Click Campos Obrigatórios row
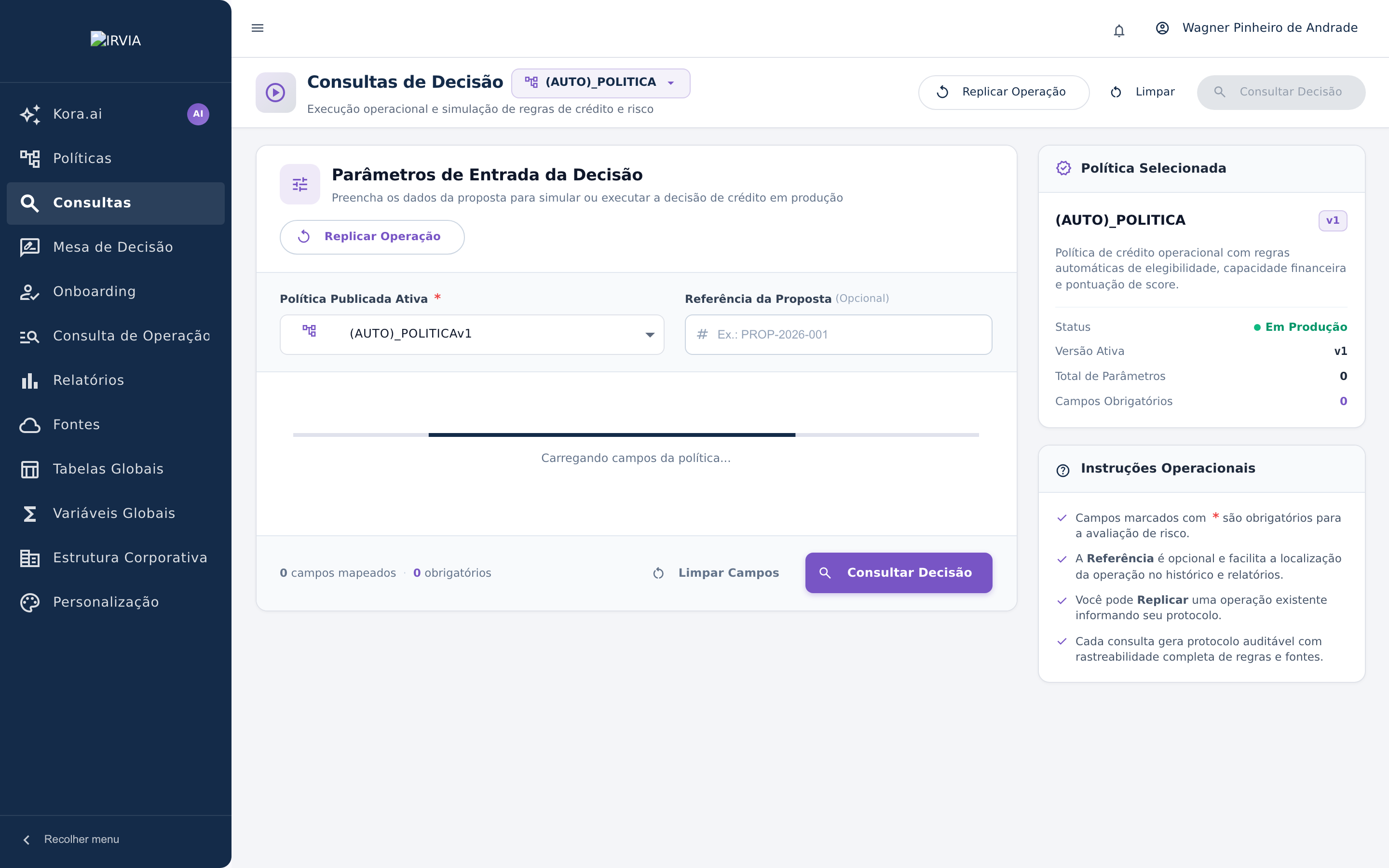The width and height of the screenshot is (1389, 868). pyautogui.click(x=1201, y=401)
